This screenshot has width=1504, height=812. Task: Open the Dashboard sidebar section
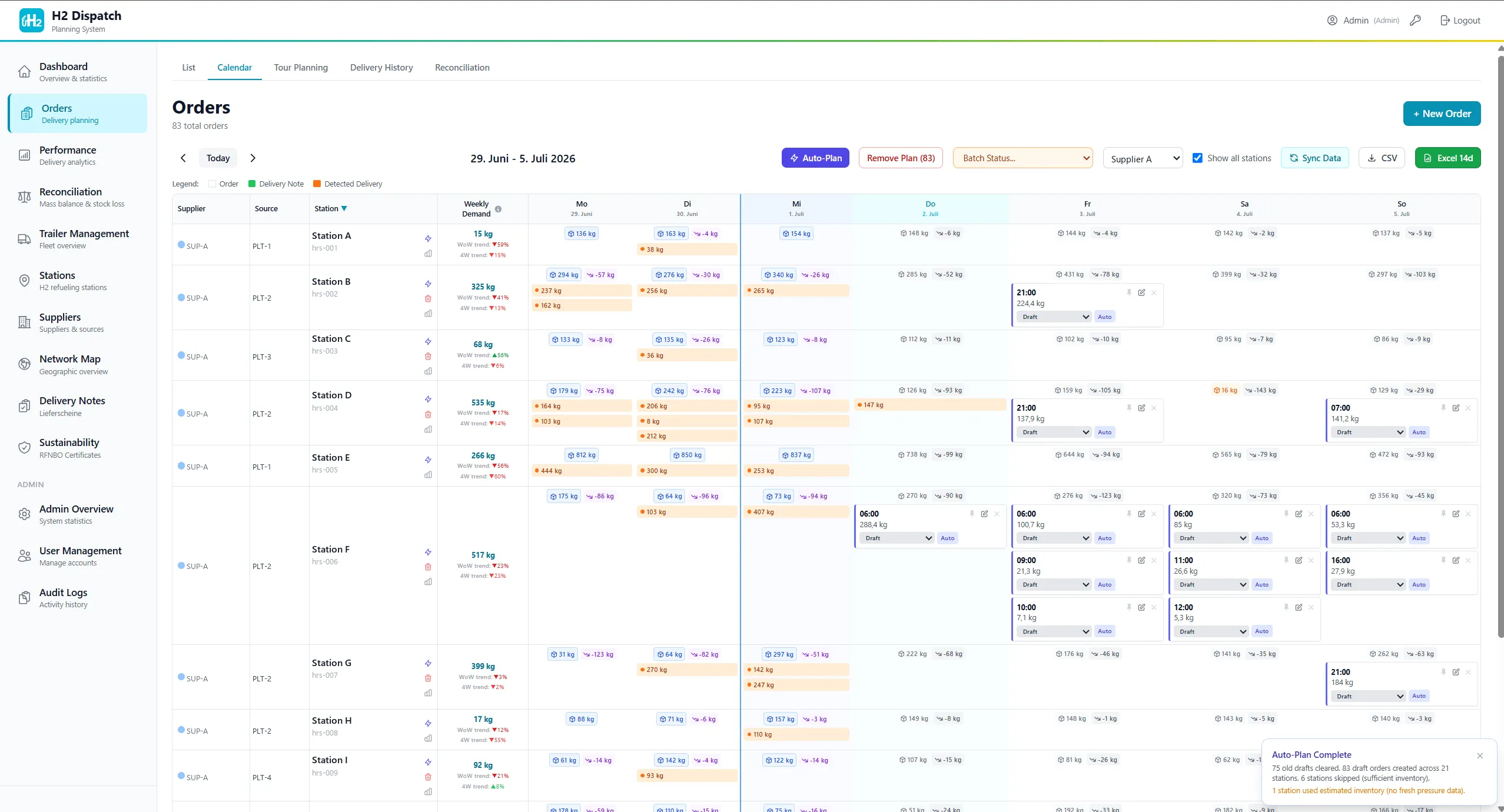78,72
